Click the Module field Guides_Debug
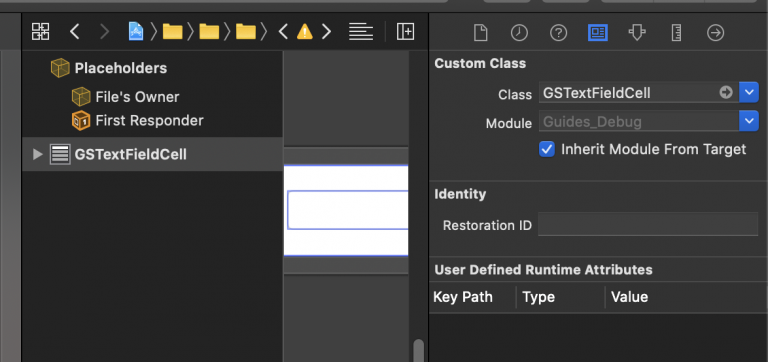Viewport: 768px width, 362px height. tap(639, 121)
